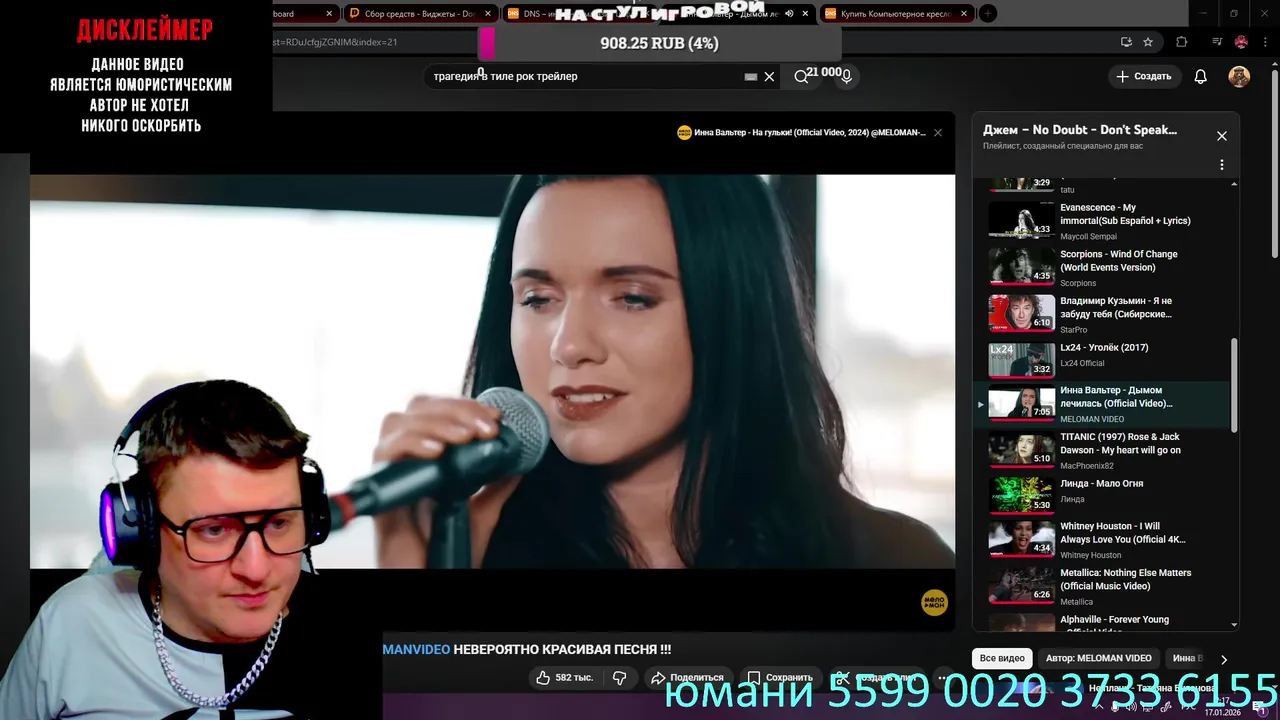Close the YouTube Дымом лечилась tab
This screenshot has height=720, width=1280.
pyautogui.click(x=805, y=14)
